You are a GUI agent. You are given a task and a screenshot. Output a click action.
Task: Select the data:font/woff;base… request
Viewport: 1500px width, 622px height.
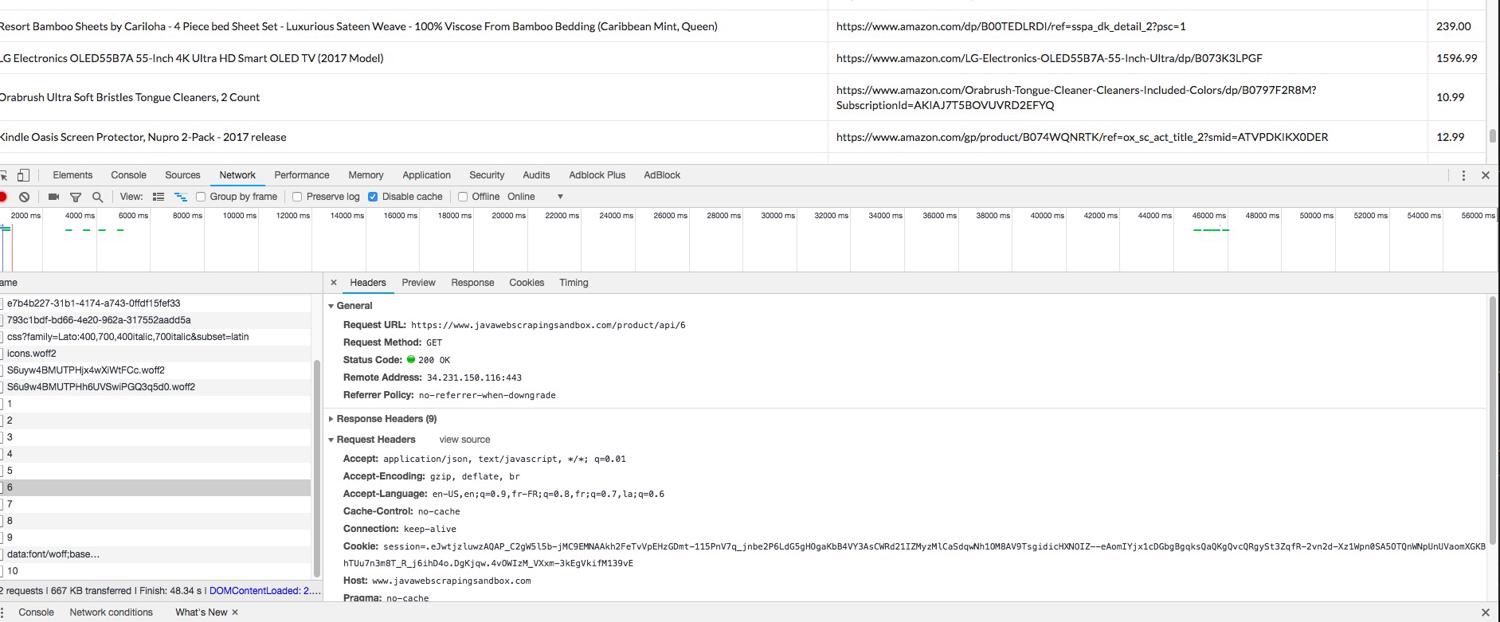[155, 554]
